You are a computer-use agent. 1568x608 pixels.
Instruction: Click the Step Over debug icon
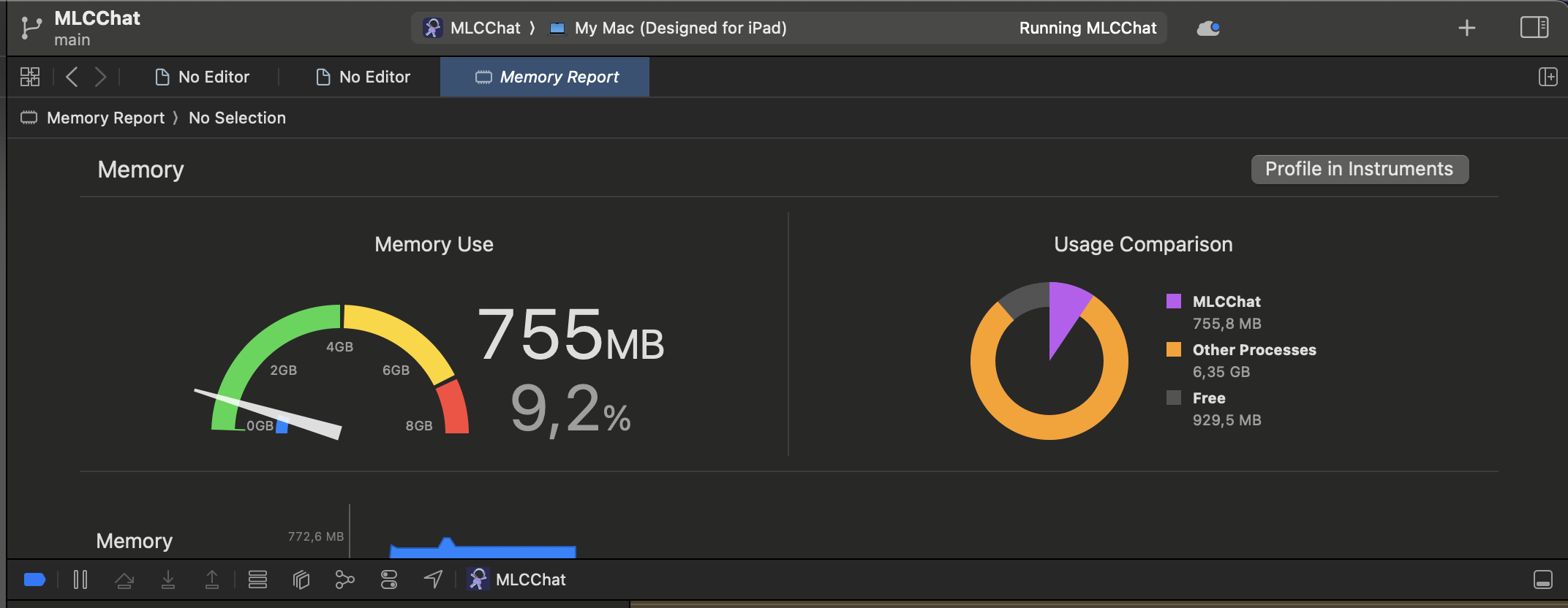(x=124, y=579)
